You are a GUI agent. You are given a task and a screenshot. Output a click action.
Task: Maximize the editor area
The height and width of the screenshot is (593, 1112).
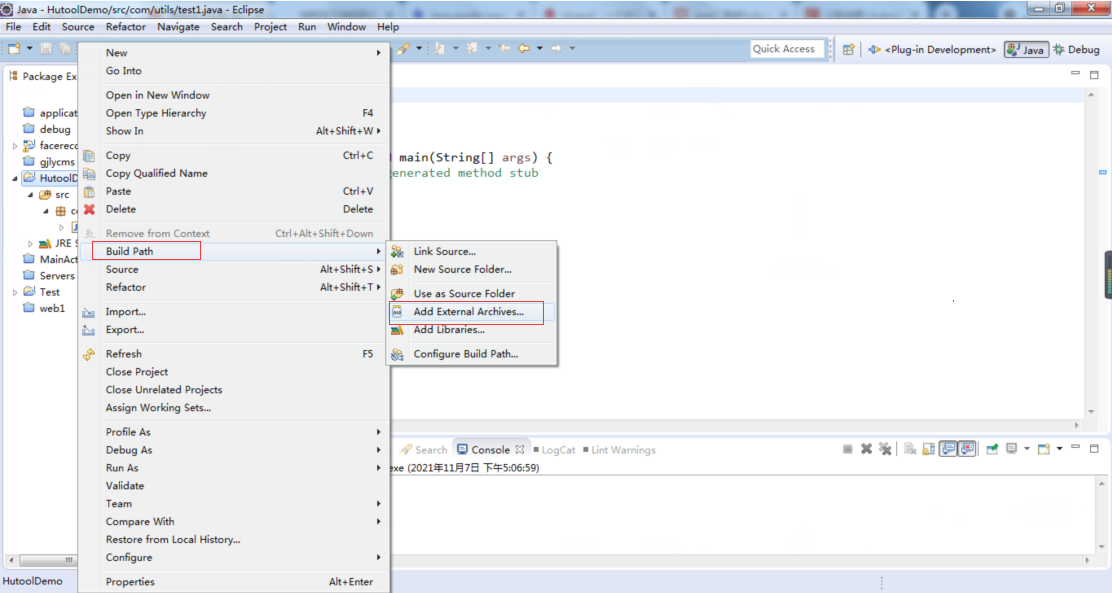click(1094, 74)
